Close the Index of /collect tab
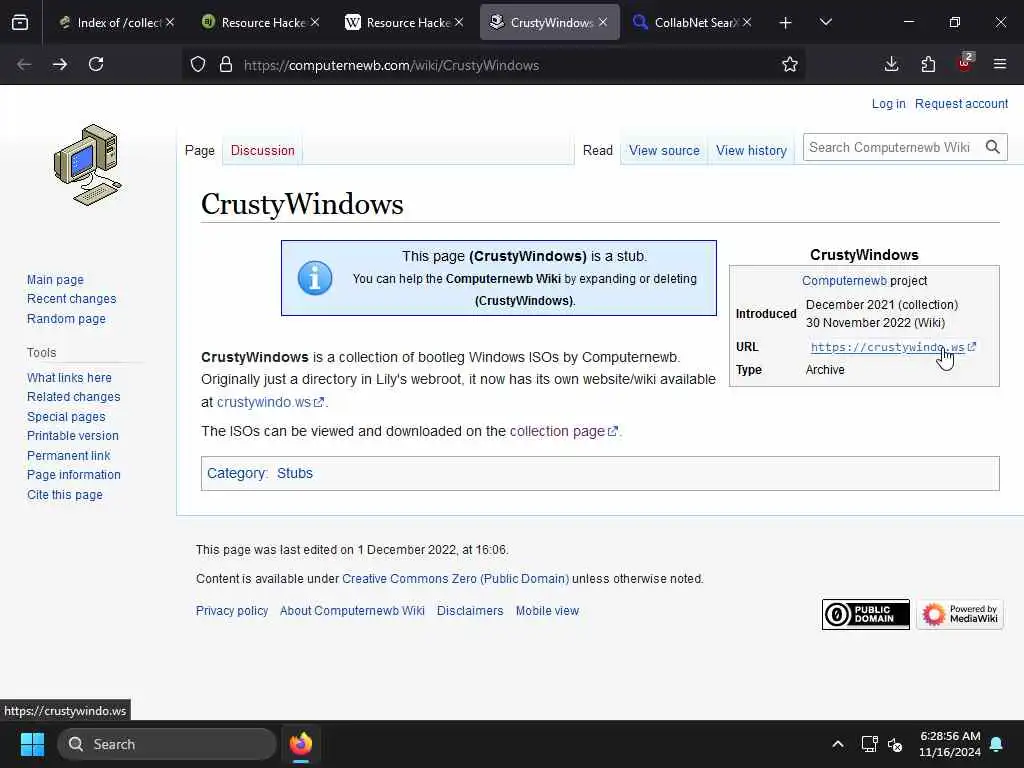The image size is (1024, 768). (170, 22)
